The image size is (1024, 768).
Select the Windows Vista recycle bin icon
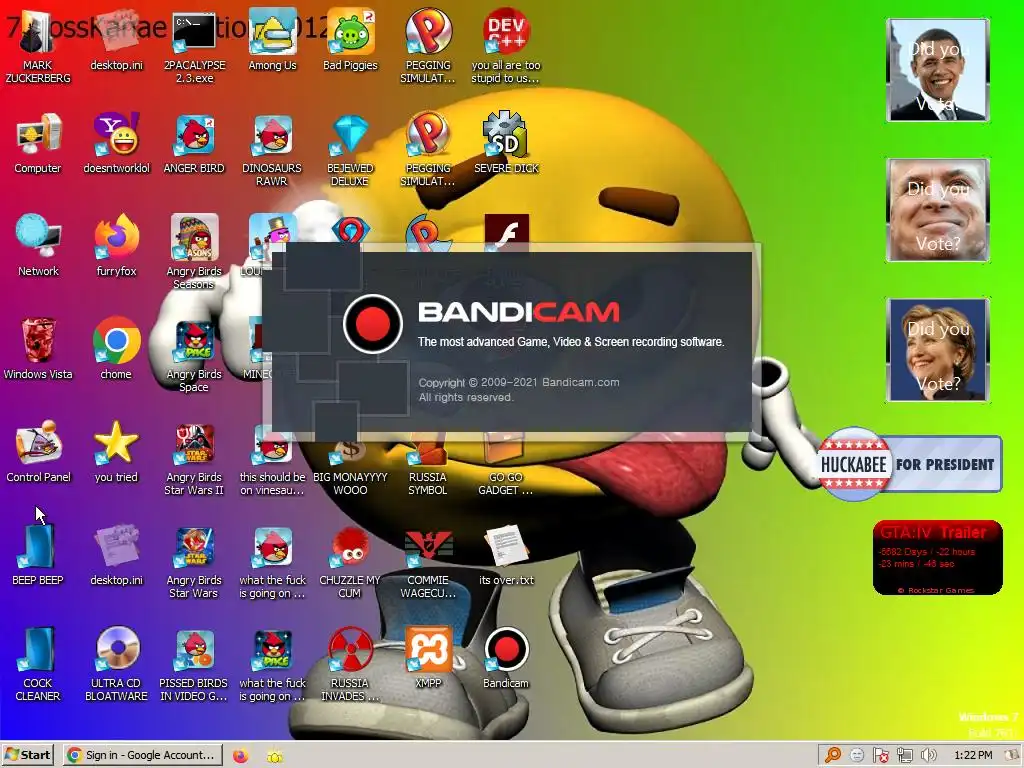[x=38, y=349]
